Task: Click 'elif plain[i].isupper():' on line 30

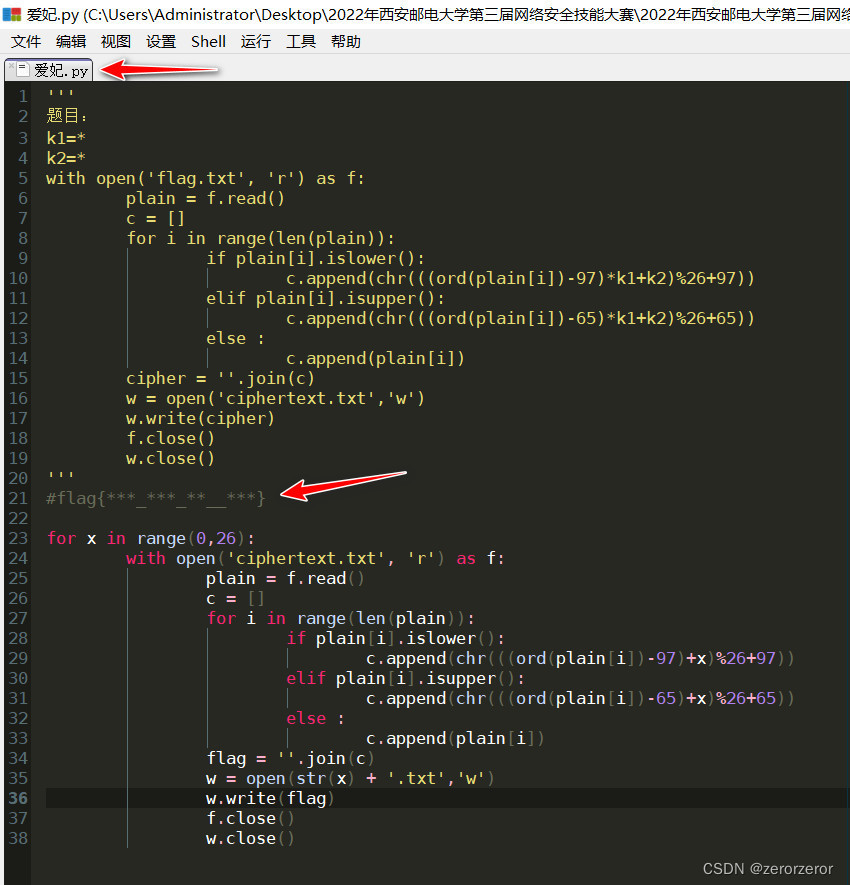Action: 405,678
